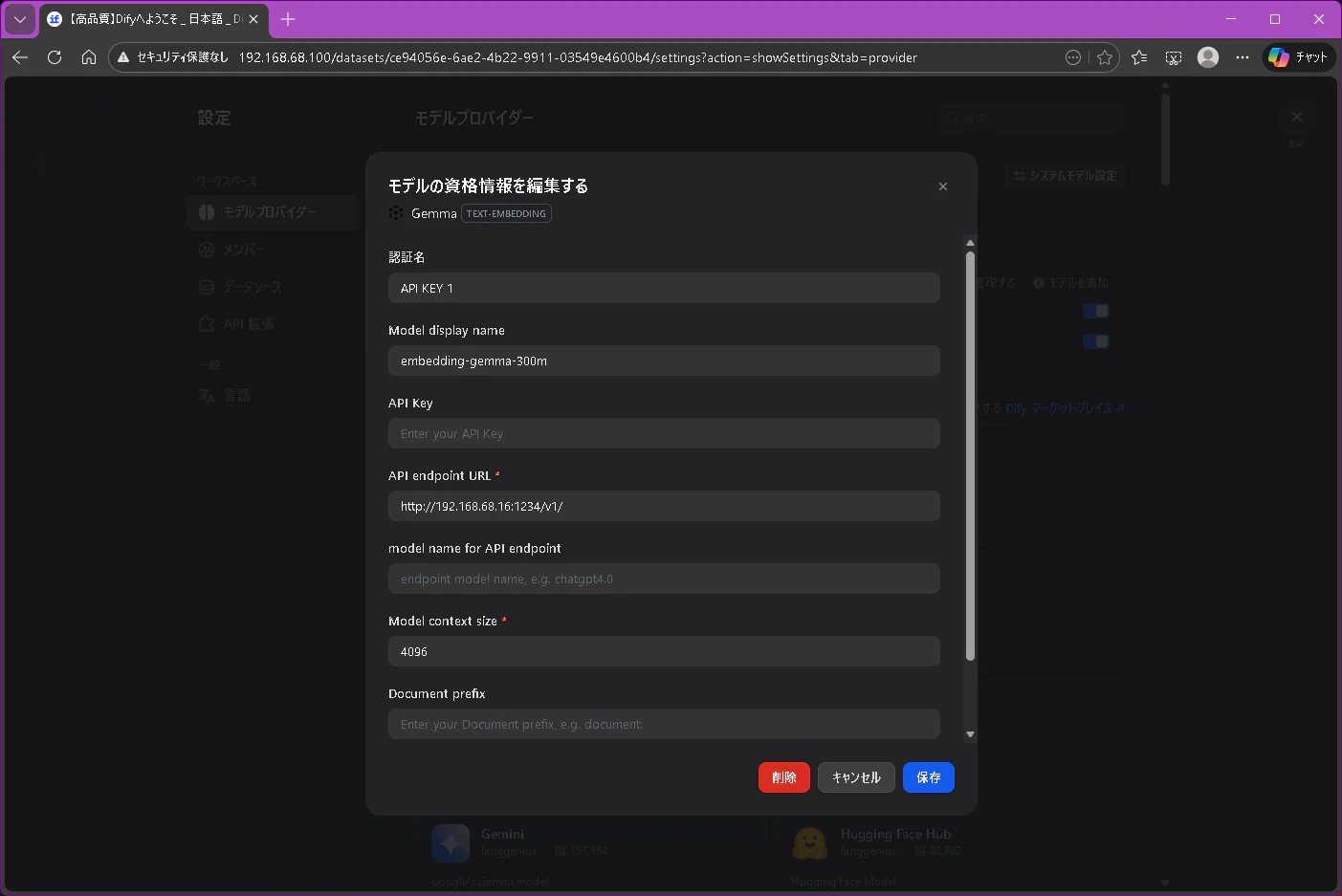Click the Gemini provider card icon
This screenshot has width=1342, height=896.
(x=451, y=843)
